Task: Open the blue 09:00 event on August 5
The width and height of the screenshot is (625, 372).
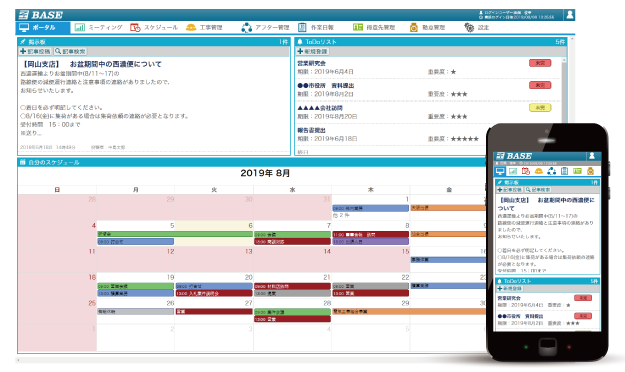Action: click(x=136, y=242)
